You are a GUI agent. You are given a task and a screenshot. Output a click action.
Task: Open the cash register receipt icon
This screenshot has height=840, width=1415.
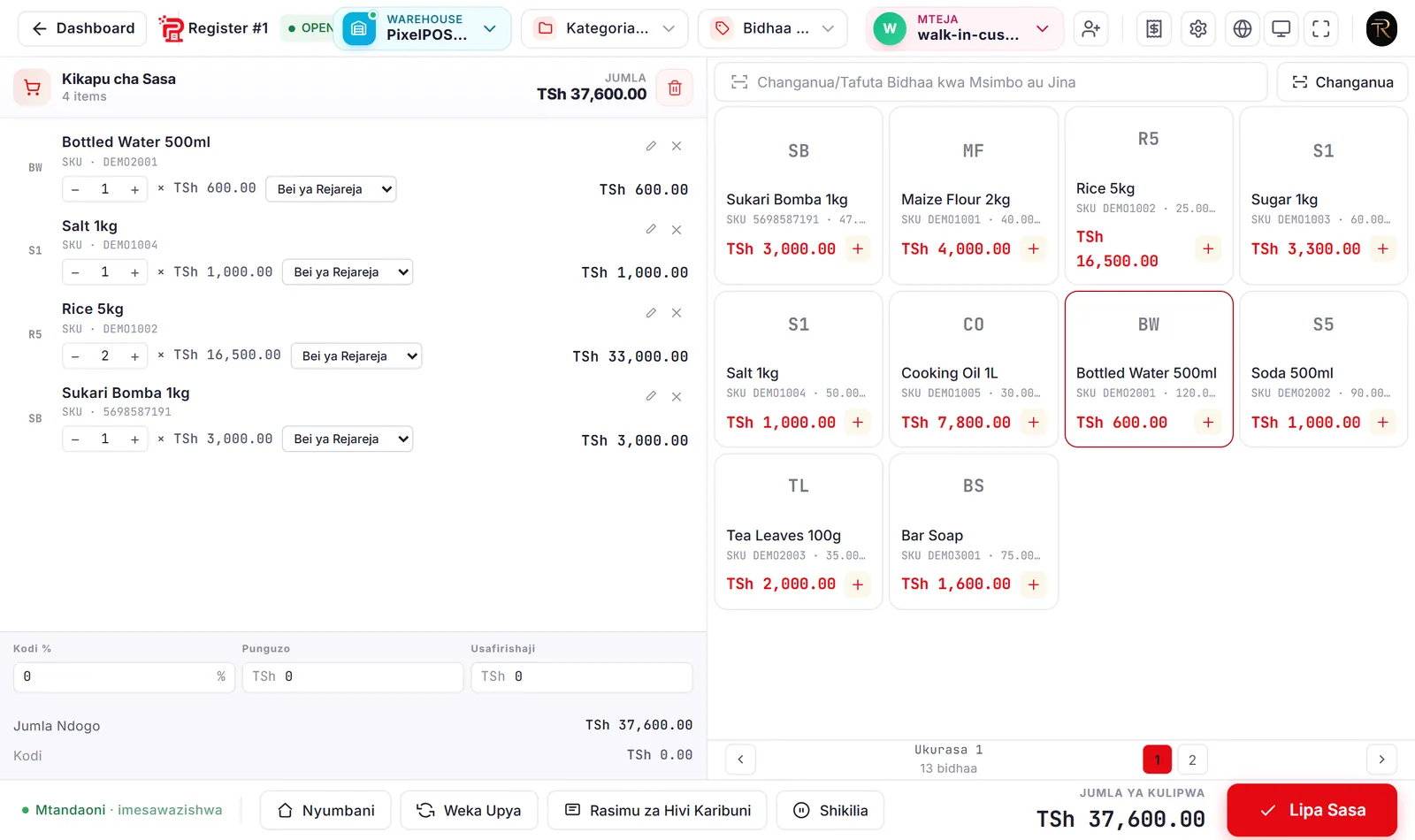(1154, 28)
